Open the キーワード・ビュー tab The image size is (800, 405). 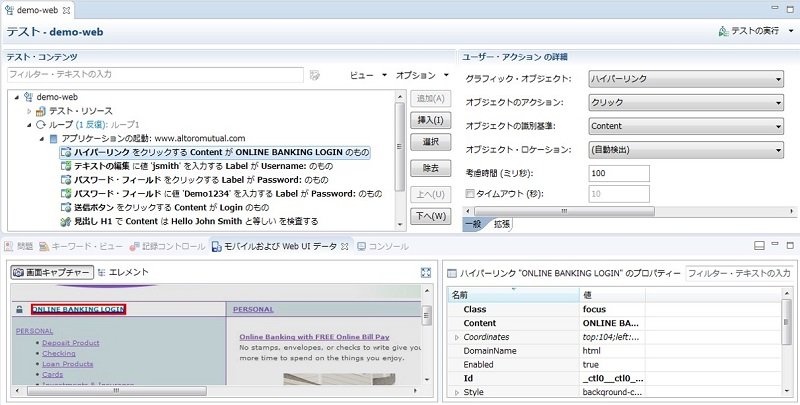pos(82,246)
